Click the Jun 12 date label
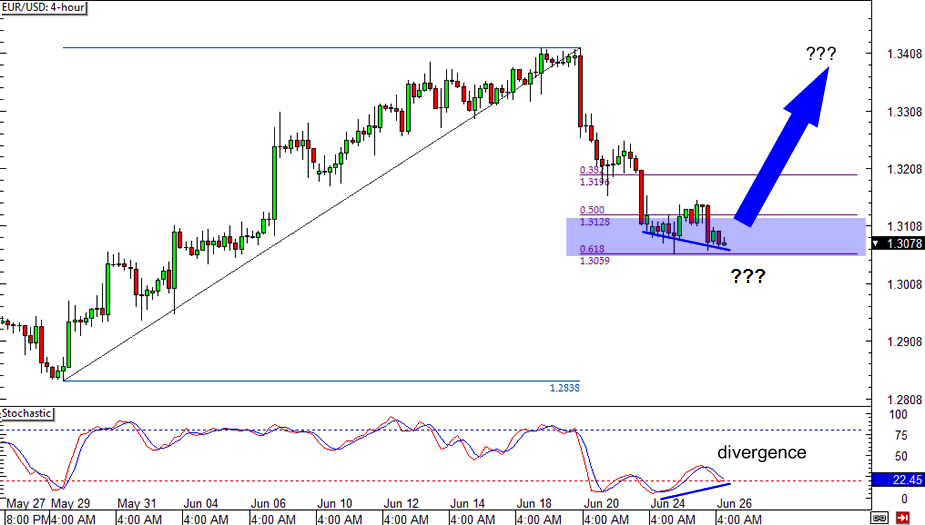 401,504
